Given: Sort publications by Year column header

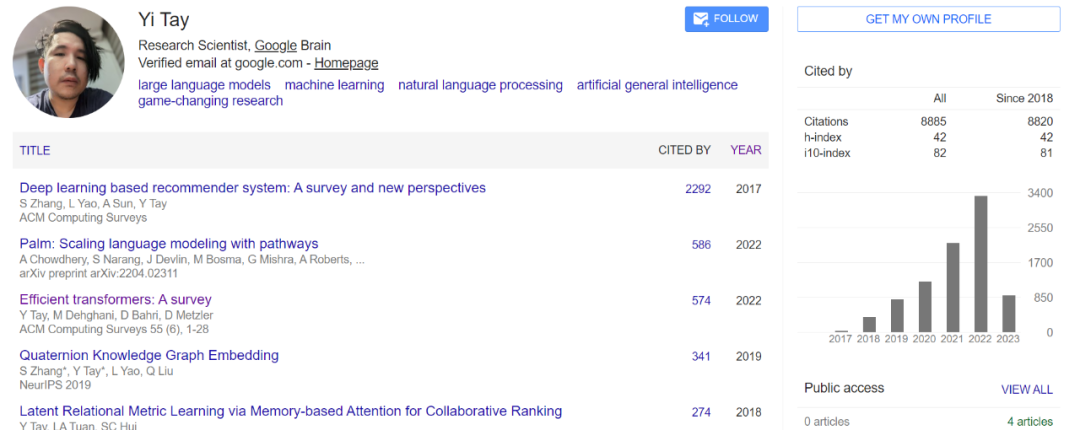Looking at the screenshot, I should tap(745, 150).
